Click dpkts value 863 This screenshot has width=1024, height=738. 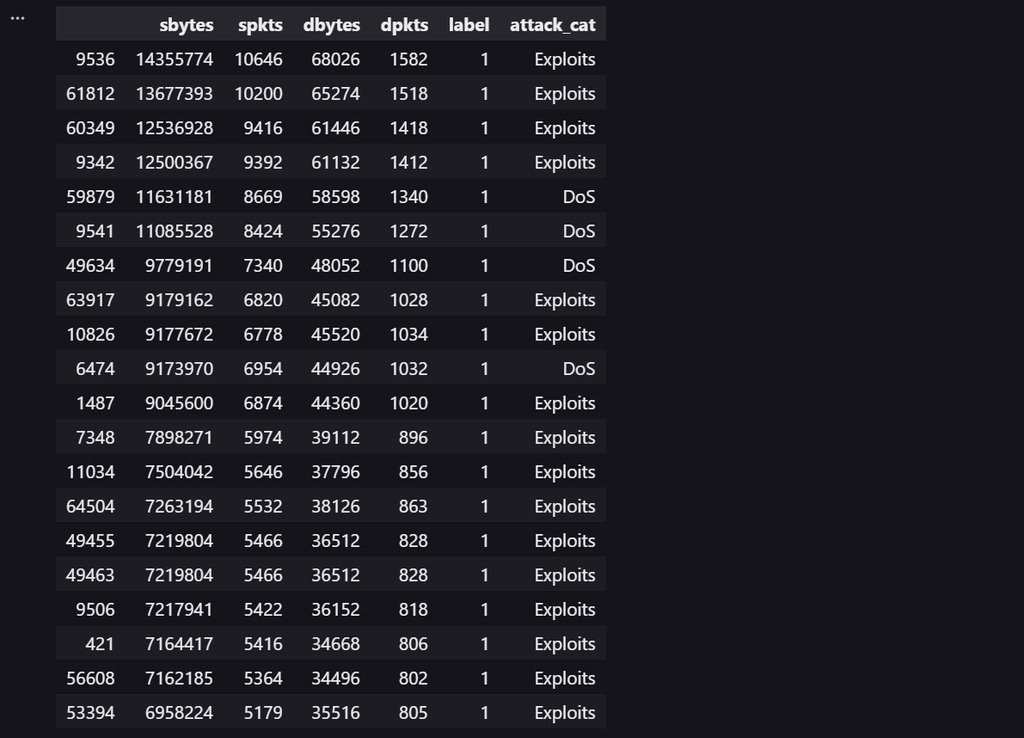click(413, 507)
